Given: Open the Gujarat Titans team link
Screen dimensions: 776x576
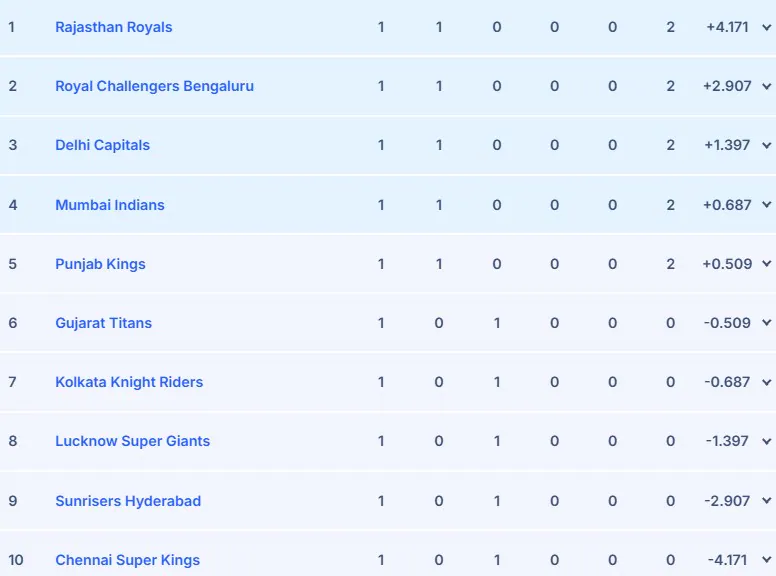Looking at the screenshot, I should 103,323.
